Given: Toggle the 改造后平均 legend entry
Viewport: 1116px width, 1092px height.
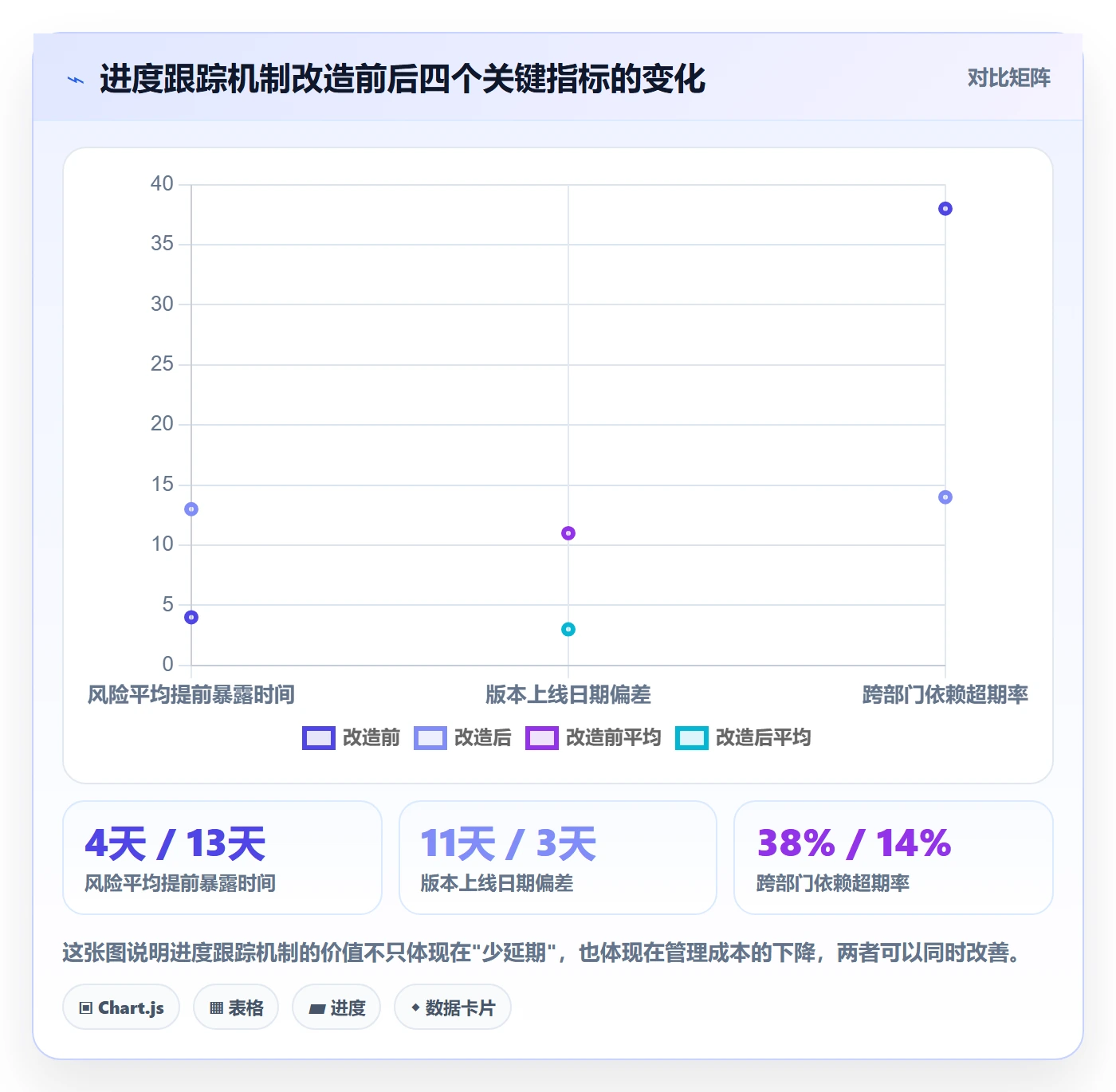Looking at the screenshot, I should point(744,738).
